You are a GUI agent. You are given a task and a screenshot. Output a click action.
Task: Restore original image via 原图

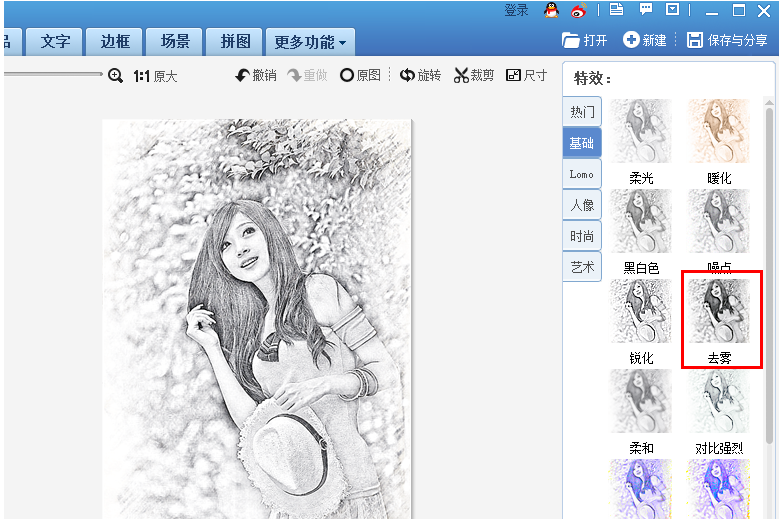pyautogui.click(x=360, y=76)
